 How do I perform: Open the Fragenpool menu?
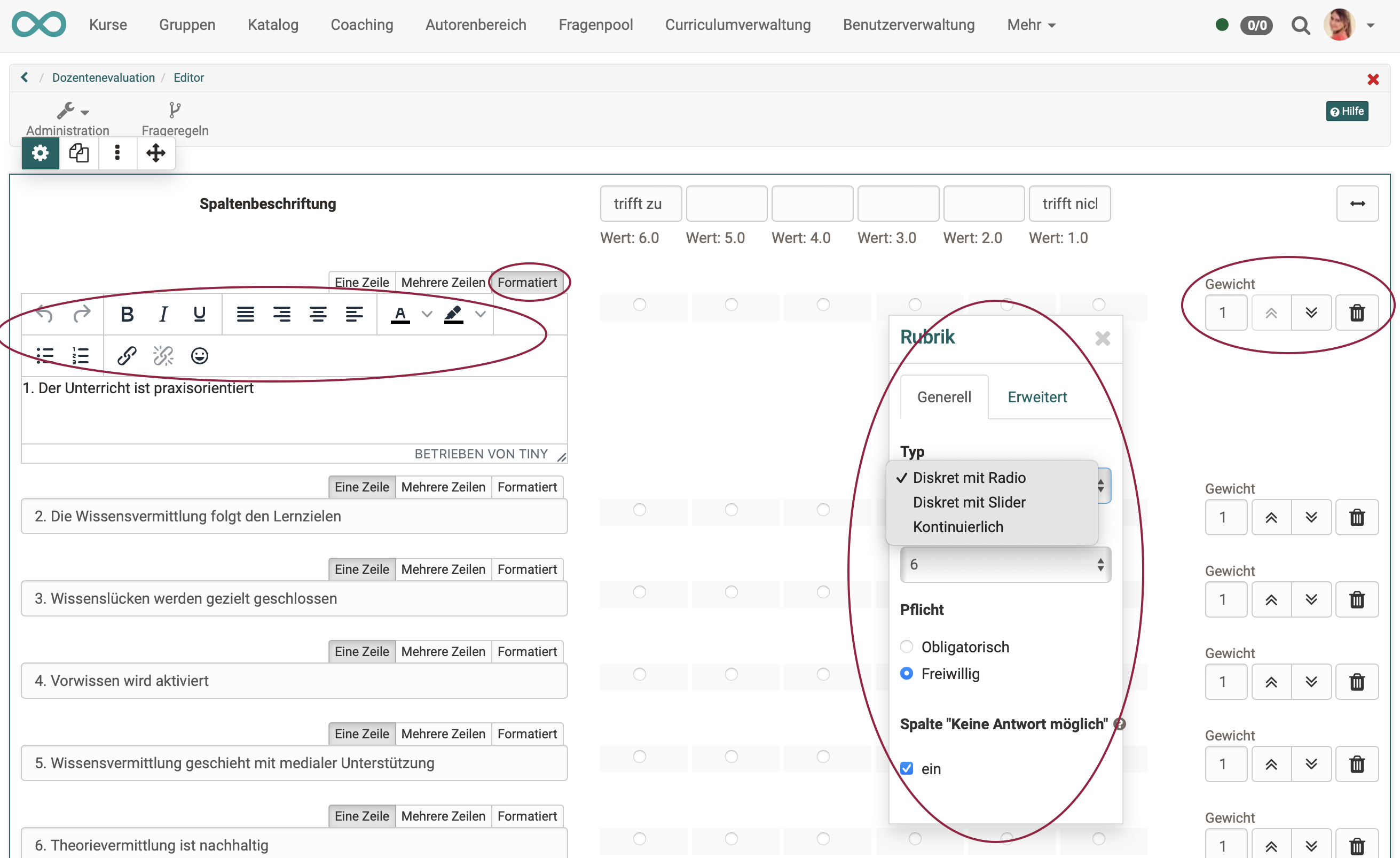pos(595,25)
